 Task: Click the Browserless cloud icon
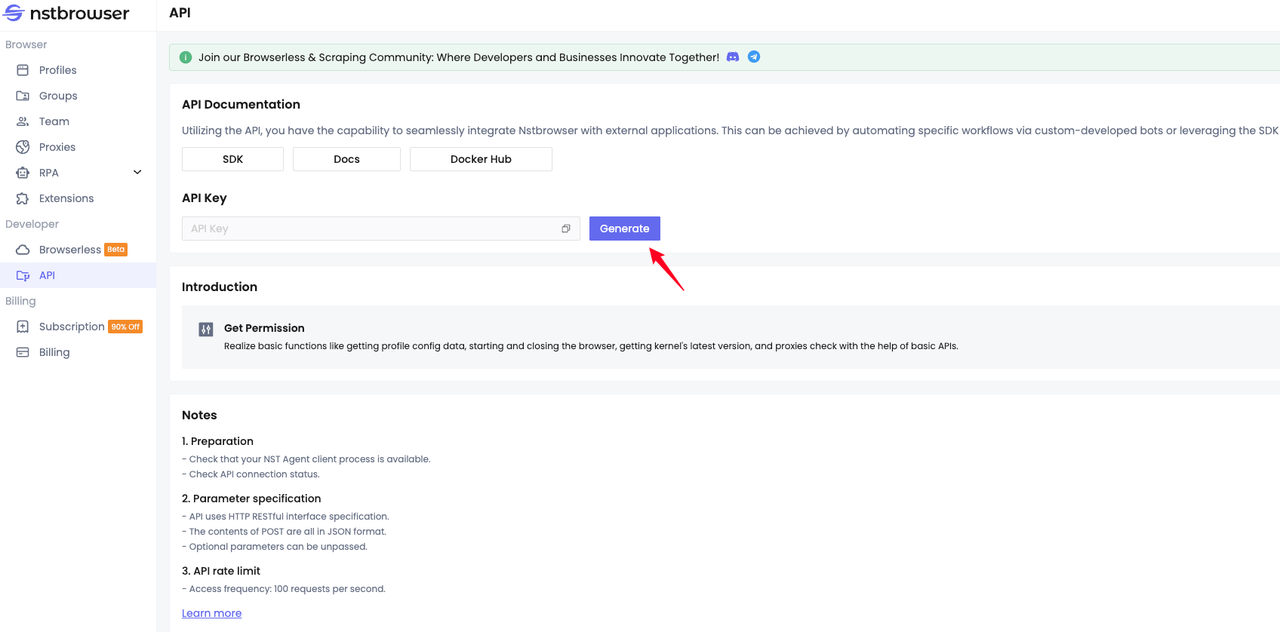click(x=22, y=250)
